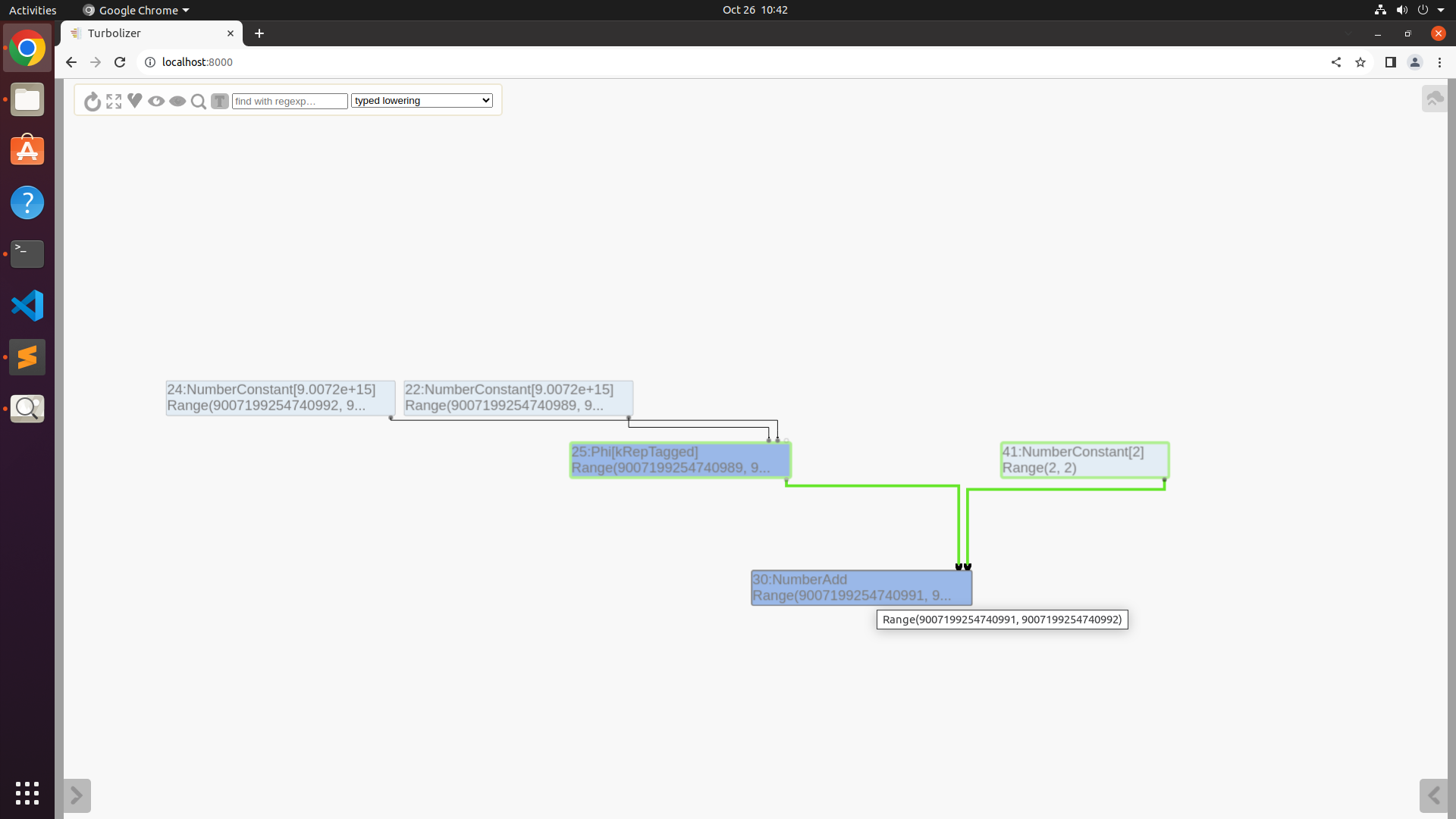Select node 22:NumberConstant
The height and width of the screenshot is (819, 1456).
tap(519, 397)
